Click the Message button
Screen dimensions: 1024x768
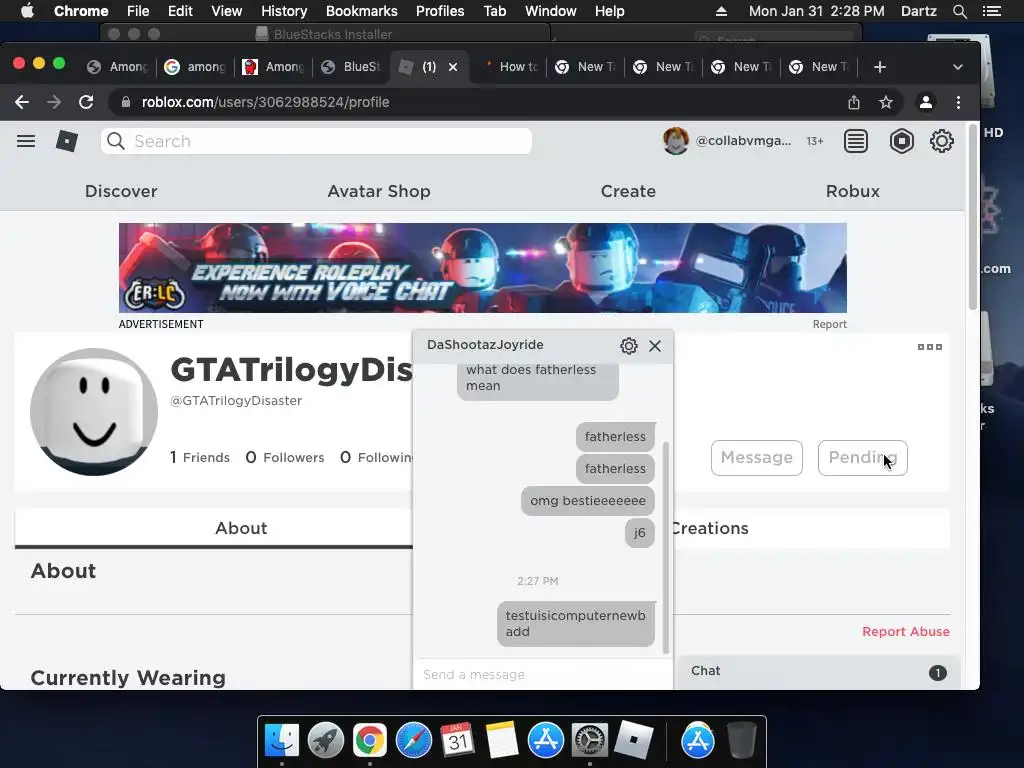pos(756,458)
